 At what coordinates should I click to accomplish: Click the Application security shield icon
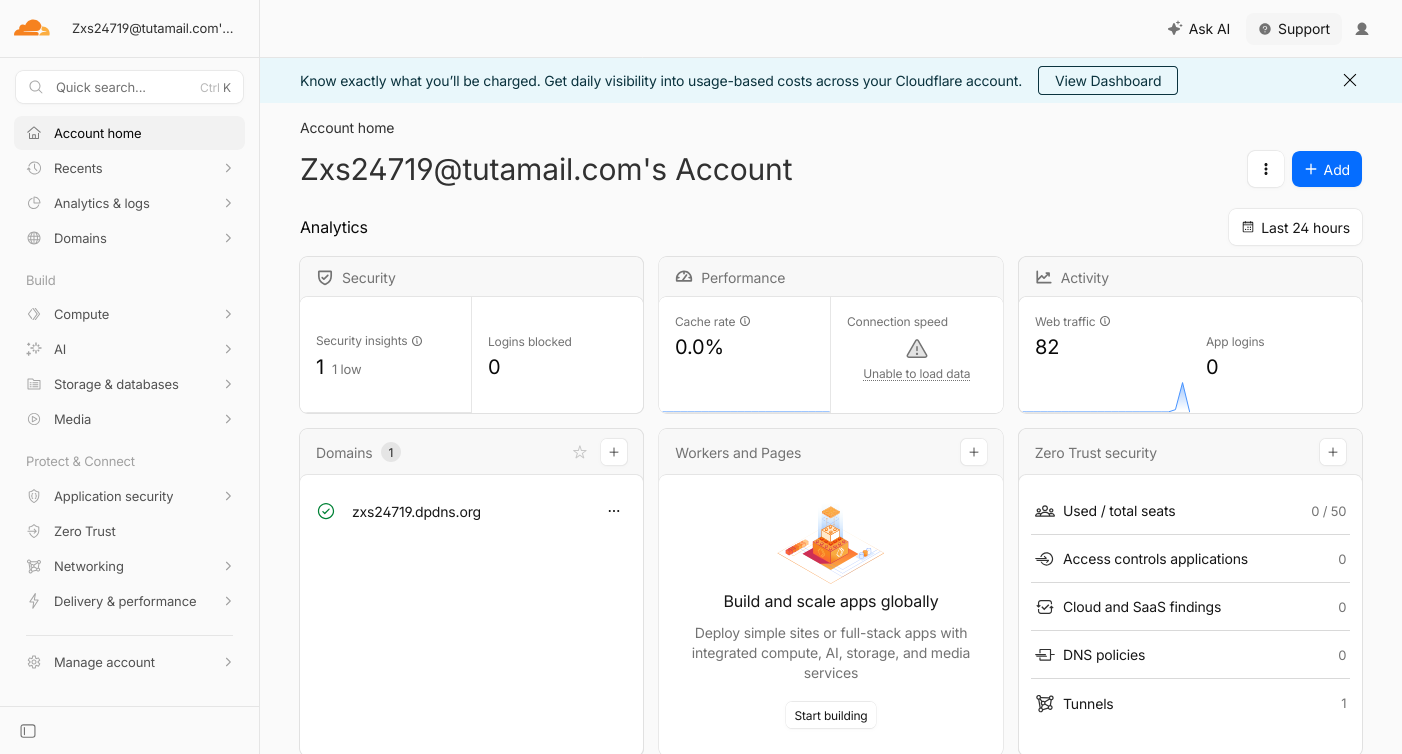[34, 496]
